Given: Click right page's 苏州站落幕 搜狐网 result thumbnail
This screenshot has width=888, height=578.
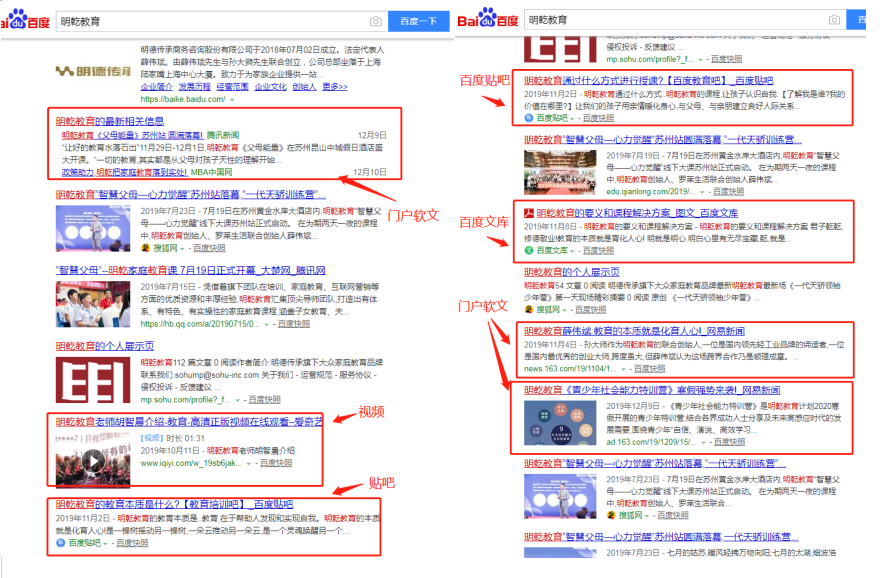Looking at the screenshot, I should pos(560,496).
